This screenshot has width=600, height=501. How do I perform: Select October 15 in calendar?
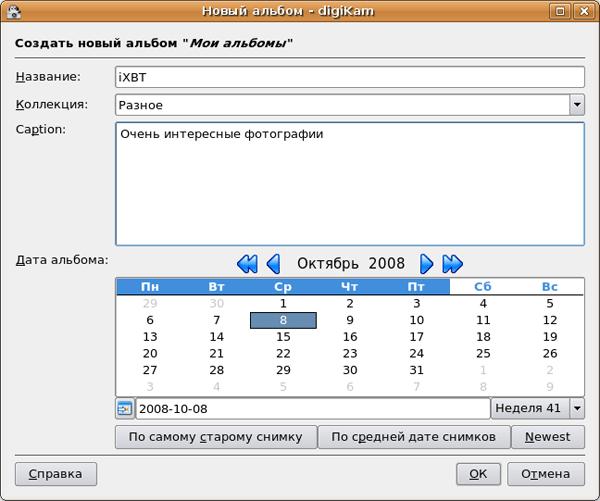pyautogui.click(x=283, y=337)
